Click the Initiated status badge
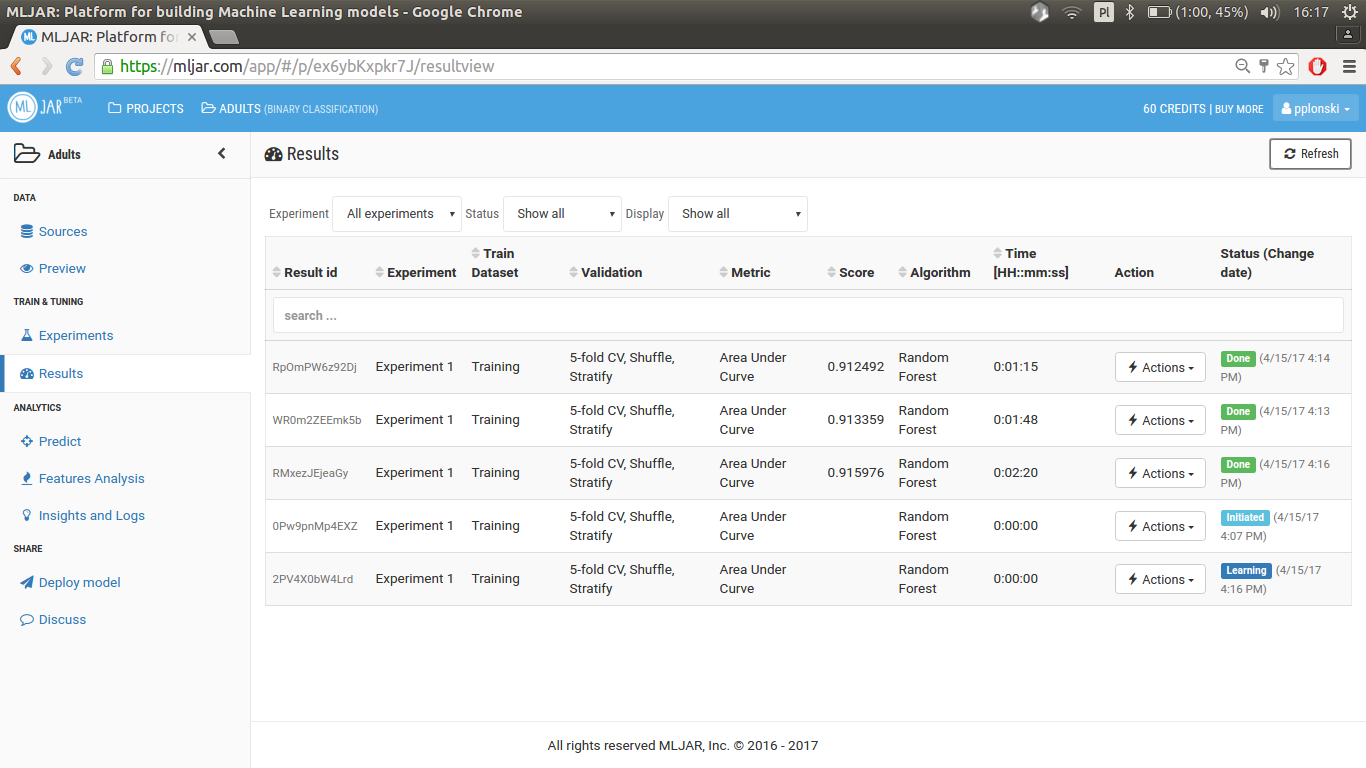Viewport: 1366px width, 768px height. [1245, 517]
